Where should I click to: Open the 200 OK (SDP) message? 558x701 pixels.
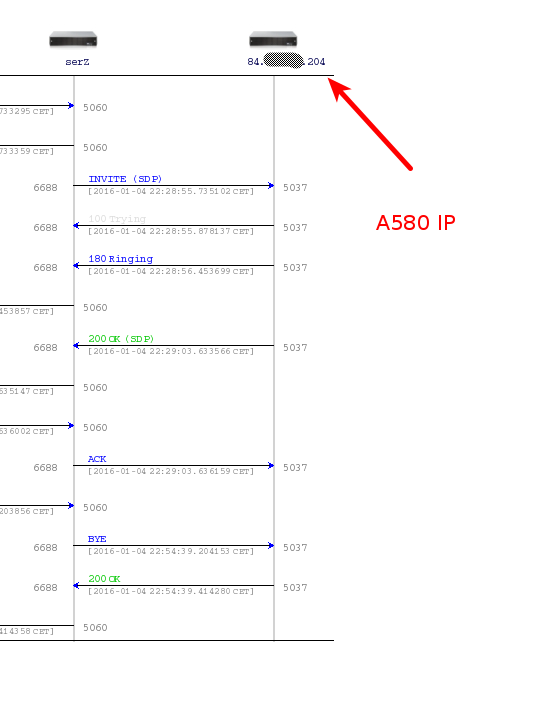(x=121, y=339)
